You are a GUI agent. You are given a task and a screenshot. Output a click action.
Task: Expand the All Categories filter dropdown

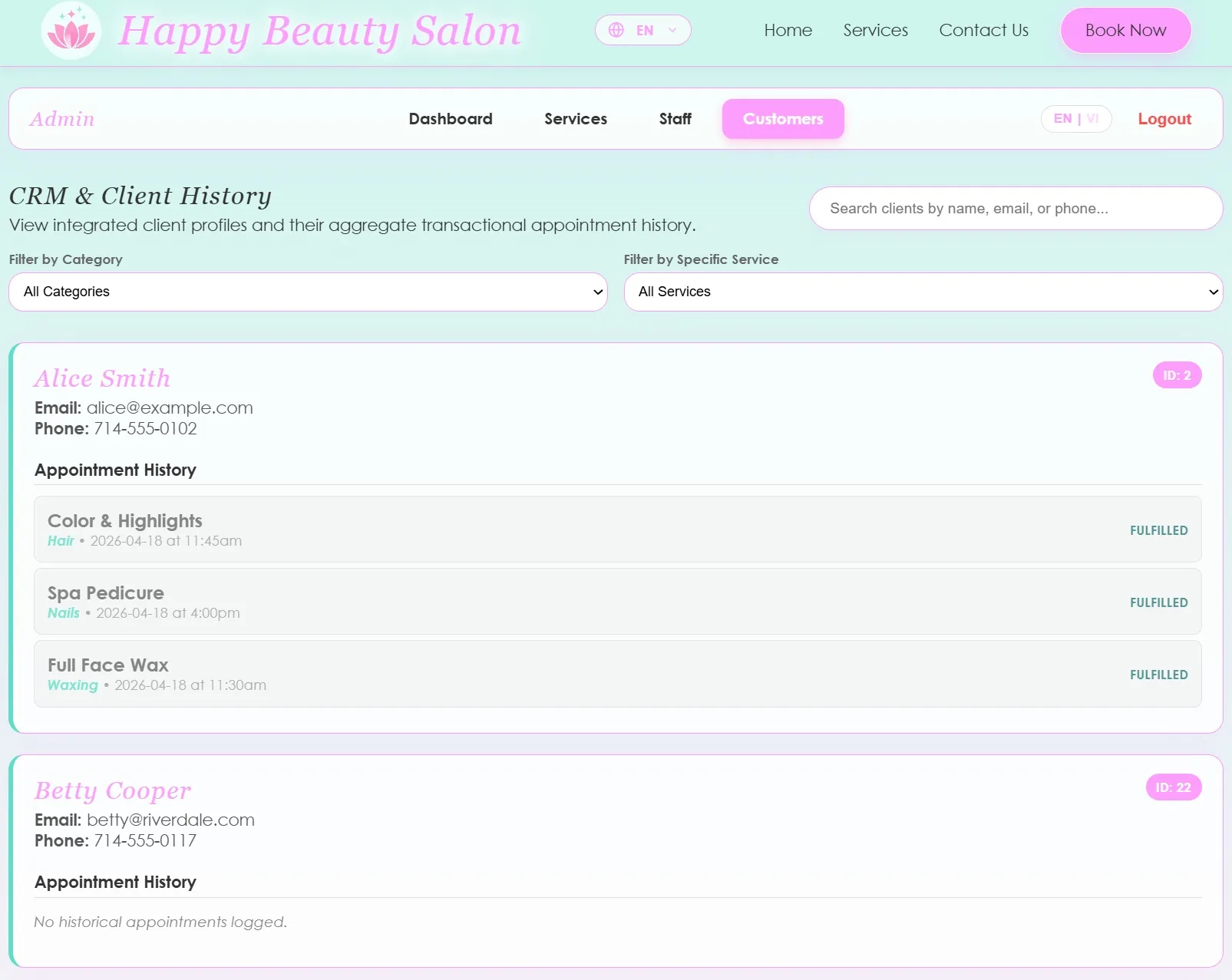click(x=308, y=292)
